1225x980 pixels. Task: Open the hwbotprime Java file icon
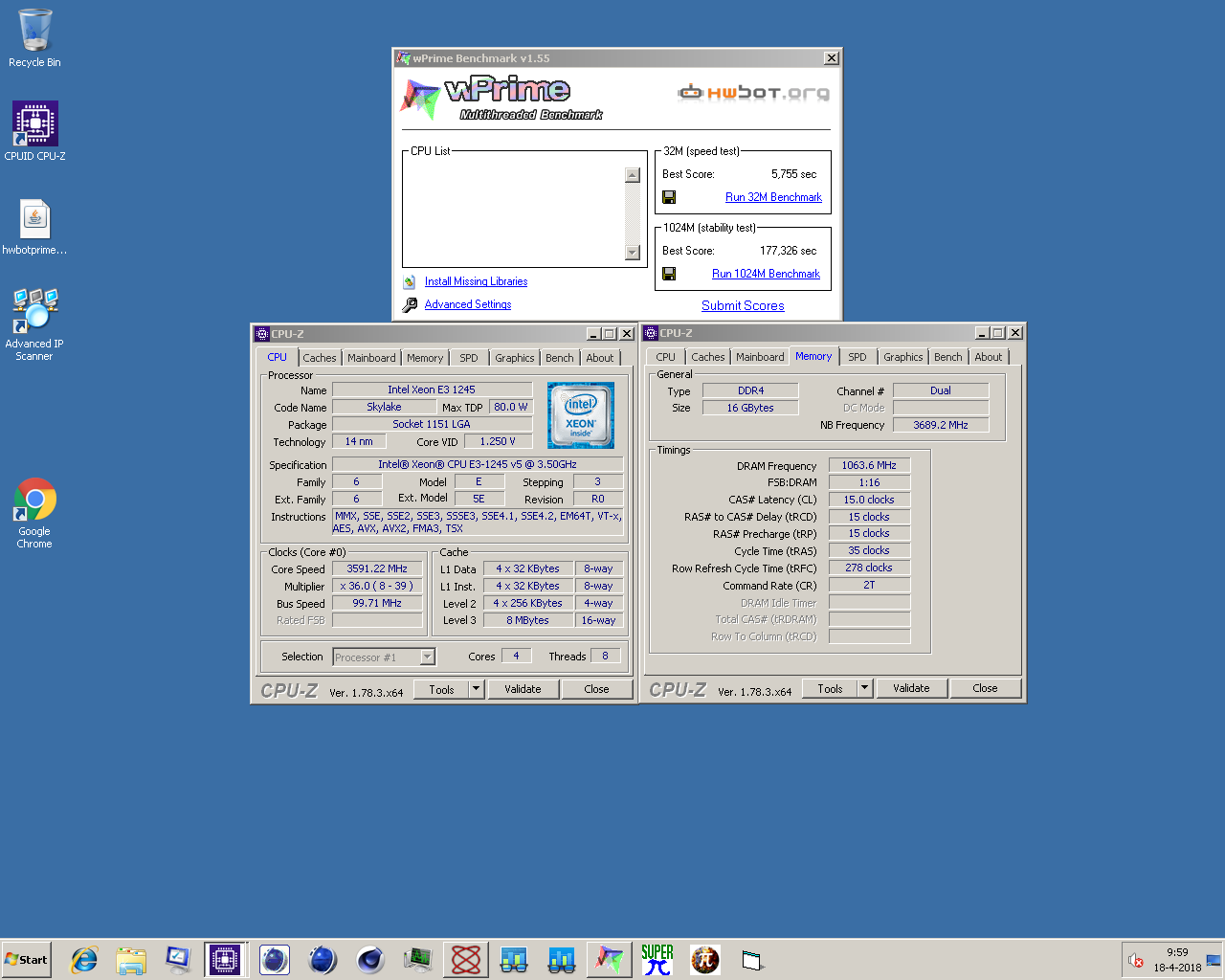(34, 227)
